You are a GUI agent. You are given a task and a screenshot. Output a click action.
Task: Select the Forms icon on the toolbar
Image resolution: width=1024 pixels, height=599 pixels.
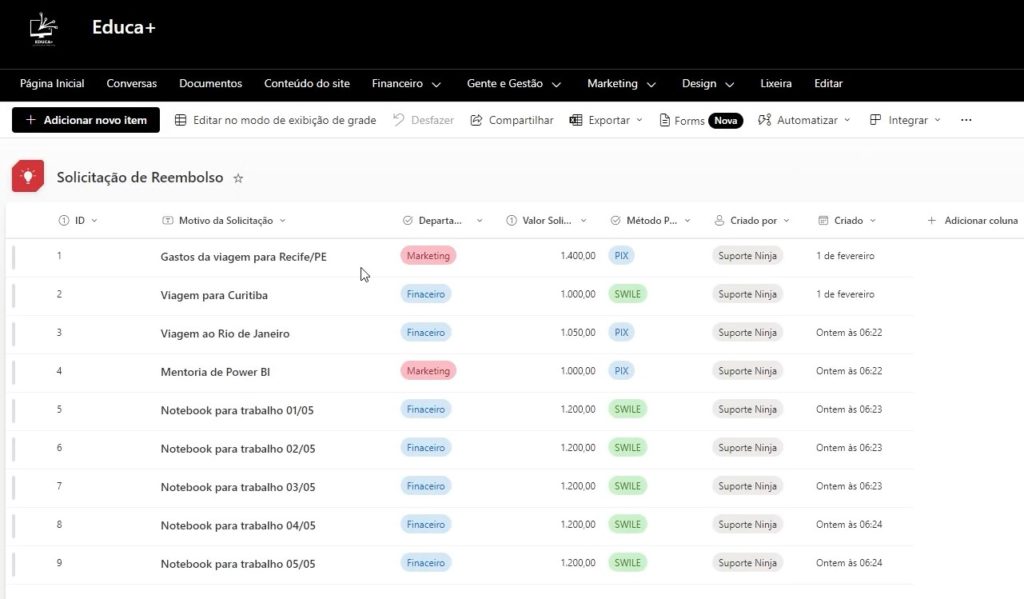coord(662,119)
